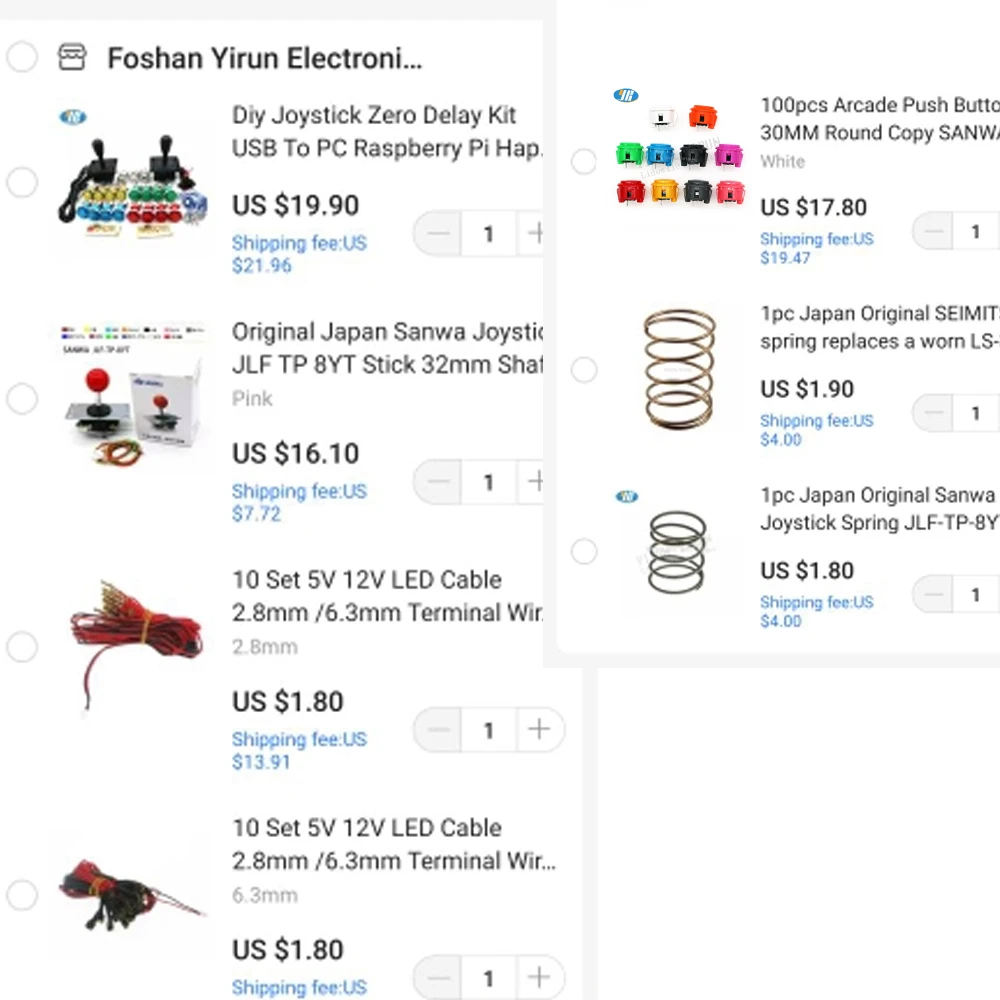The width and height of the screenshot is (1000, 1000).
Task: Select the 100pcs Arcade Push Button item
Action: [x=584, y=161]
